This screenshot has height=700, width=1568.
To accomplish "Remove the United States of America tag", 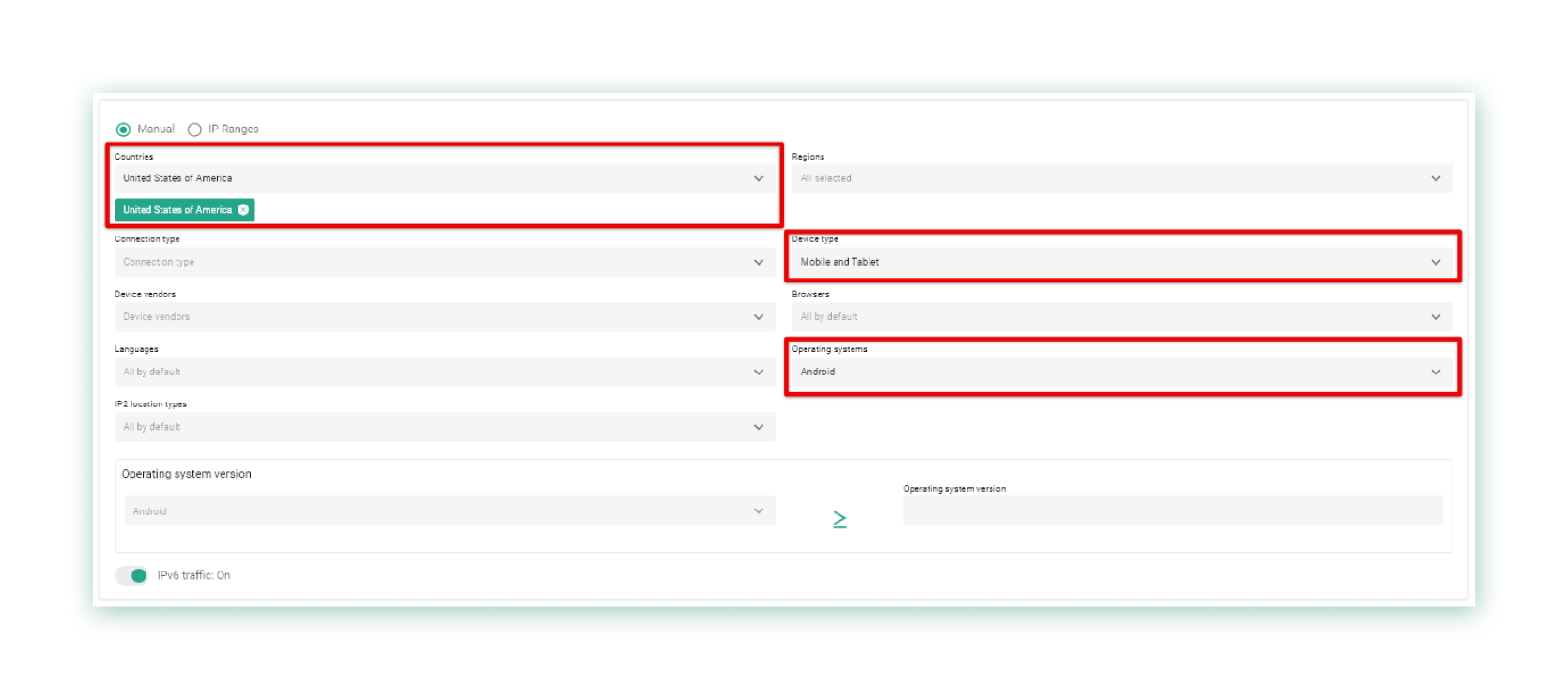I will [243, 210].
